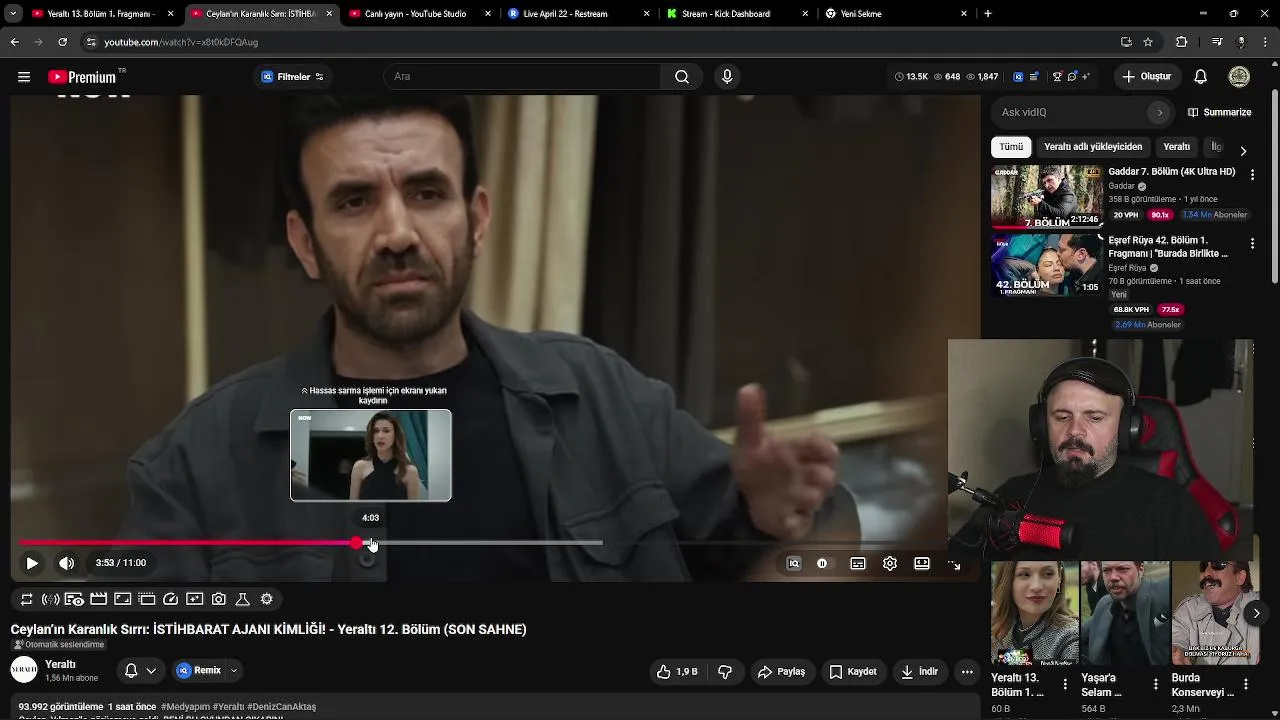Click the playback speedometer icon
This screenshot has width=1280, height=720.
point(171,599)
